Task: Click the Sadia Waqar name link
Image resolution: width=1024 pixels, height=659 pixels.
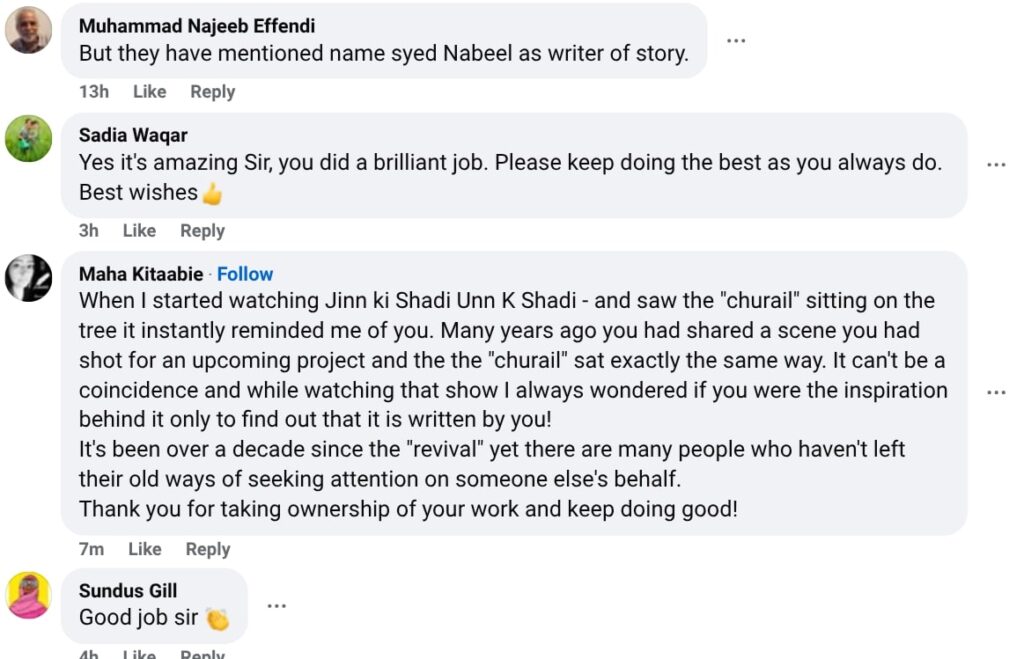Action: (x=133, y=135)
